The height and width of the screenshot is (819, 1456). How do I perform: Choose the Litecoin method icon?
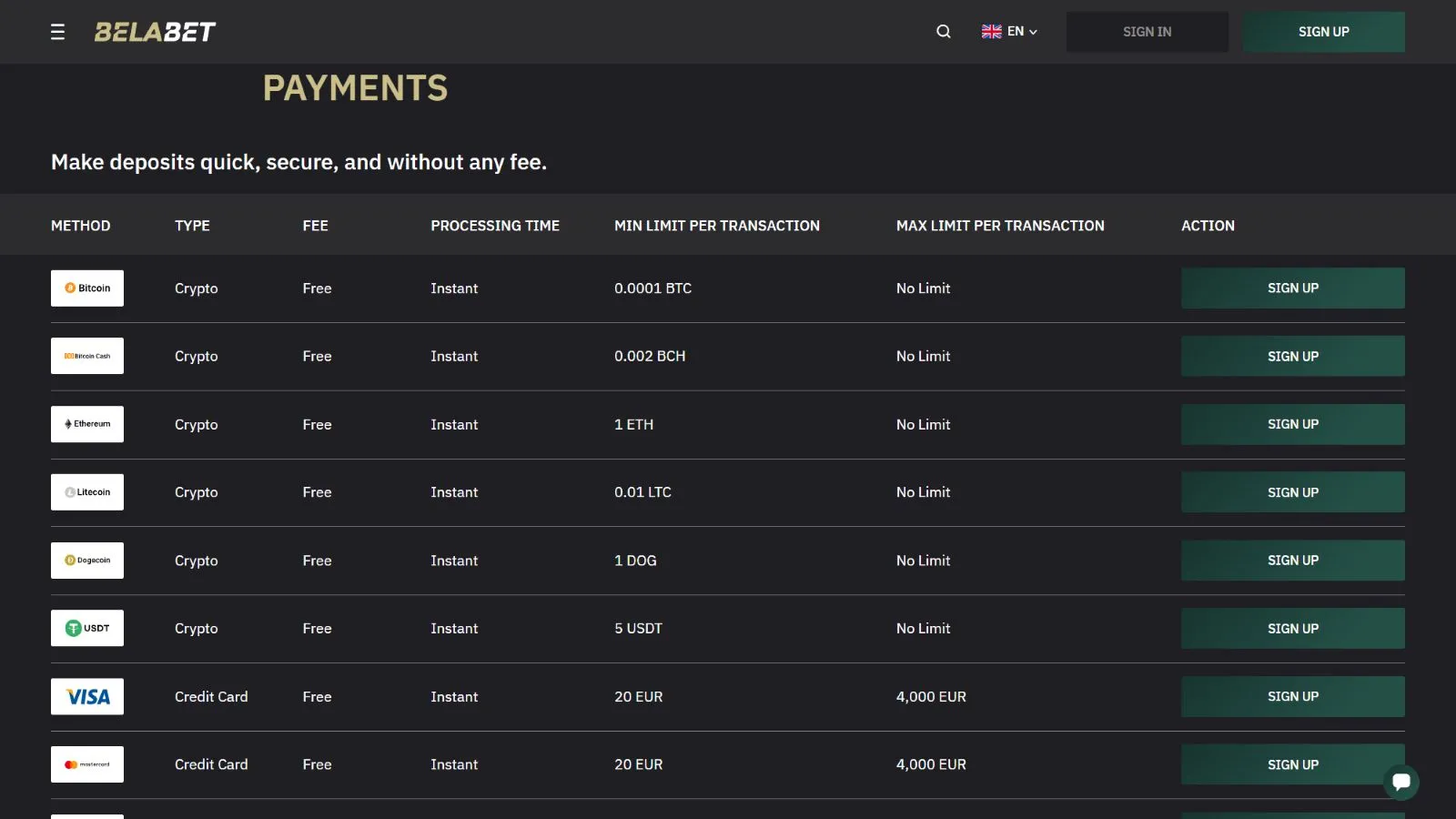pyautogui.click(x=87, y=492)
